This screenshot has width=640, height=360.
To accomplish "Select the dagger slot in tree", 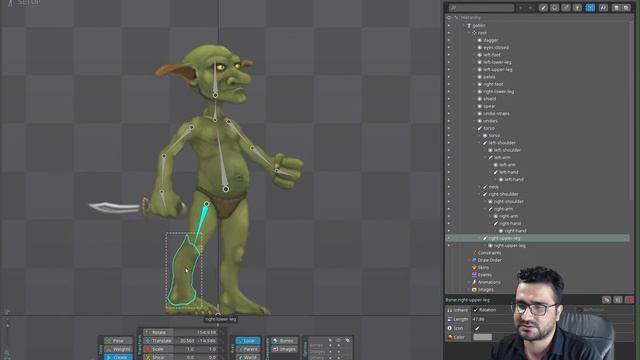I will click(491, 40).
